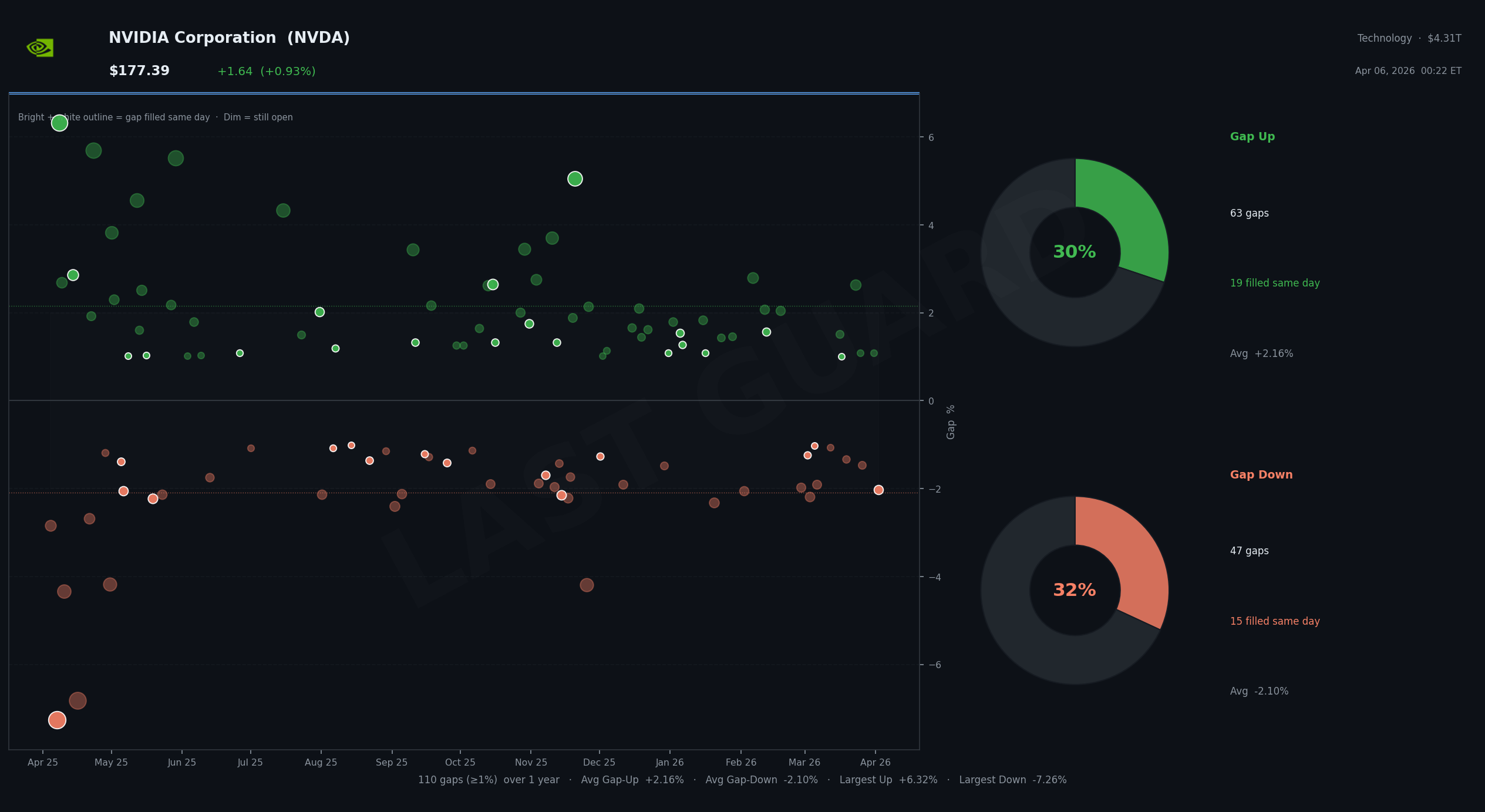Click the largest gap-up bubble near Apr 25
This screenshot has width=1485, height=812.
click(59, 123)
